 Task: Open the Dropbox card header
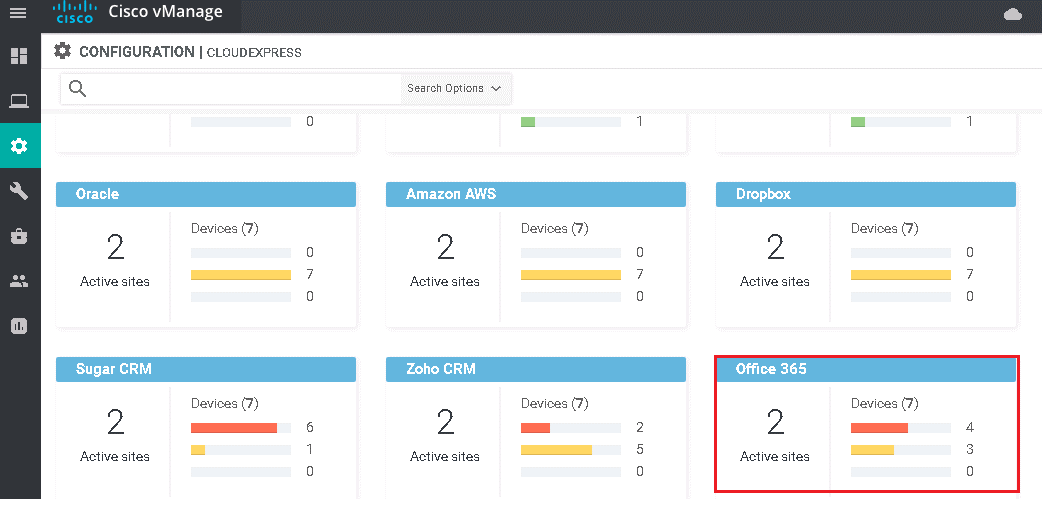[866, 194]
